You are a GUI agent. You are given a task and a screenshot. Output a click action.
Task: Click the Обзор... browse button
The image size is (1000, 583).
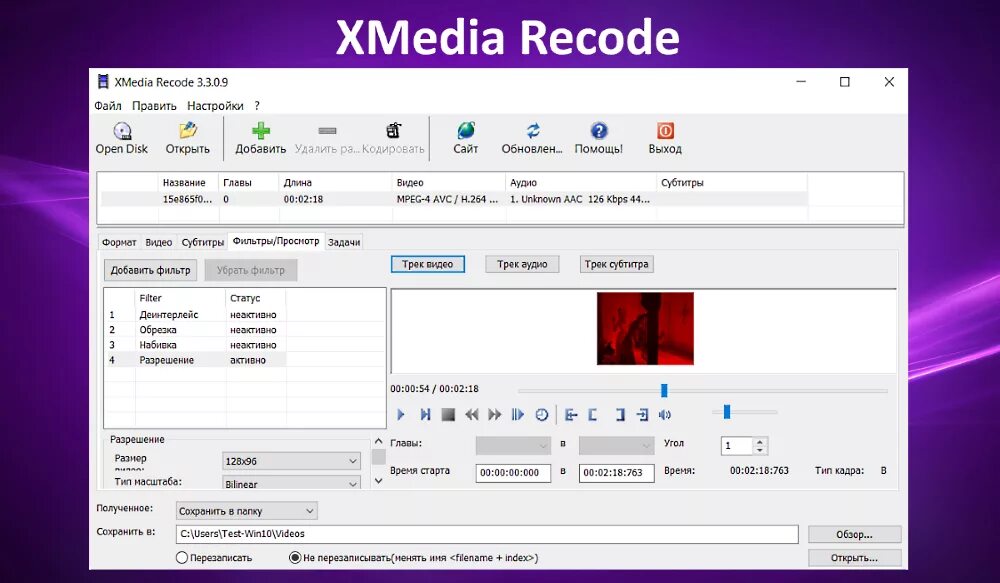[x=855, y=535]
